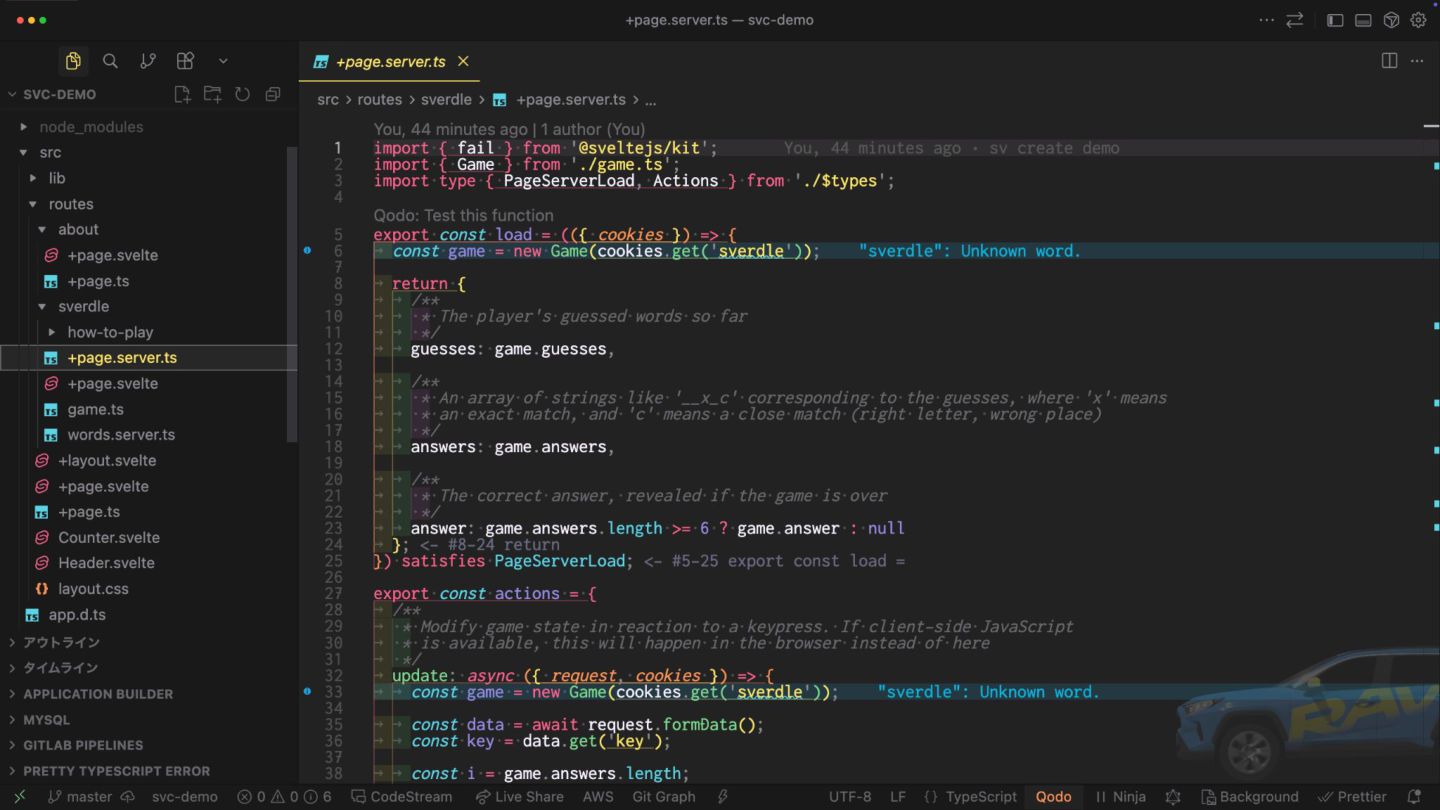The height and width of the screenshot is (810, 1440).
Task: Toggle the primary sidebar visibility
Action: coord(1335,20)
